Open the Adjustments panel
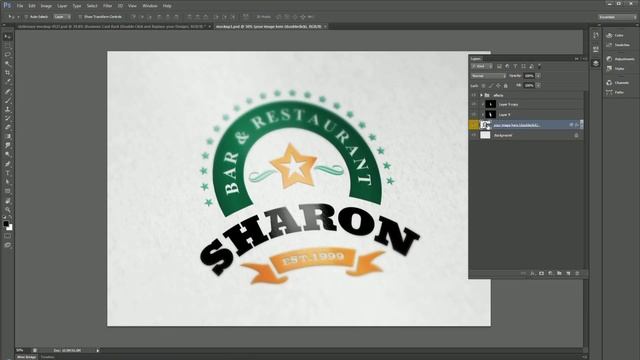Screen dimensions: 640x360 coord(620,59)
